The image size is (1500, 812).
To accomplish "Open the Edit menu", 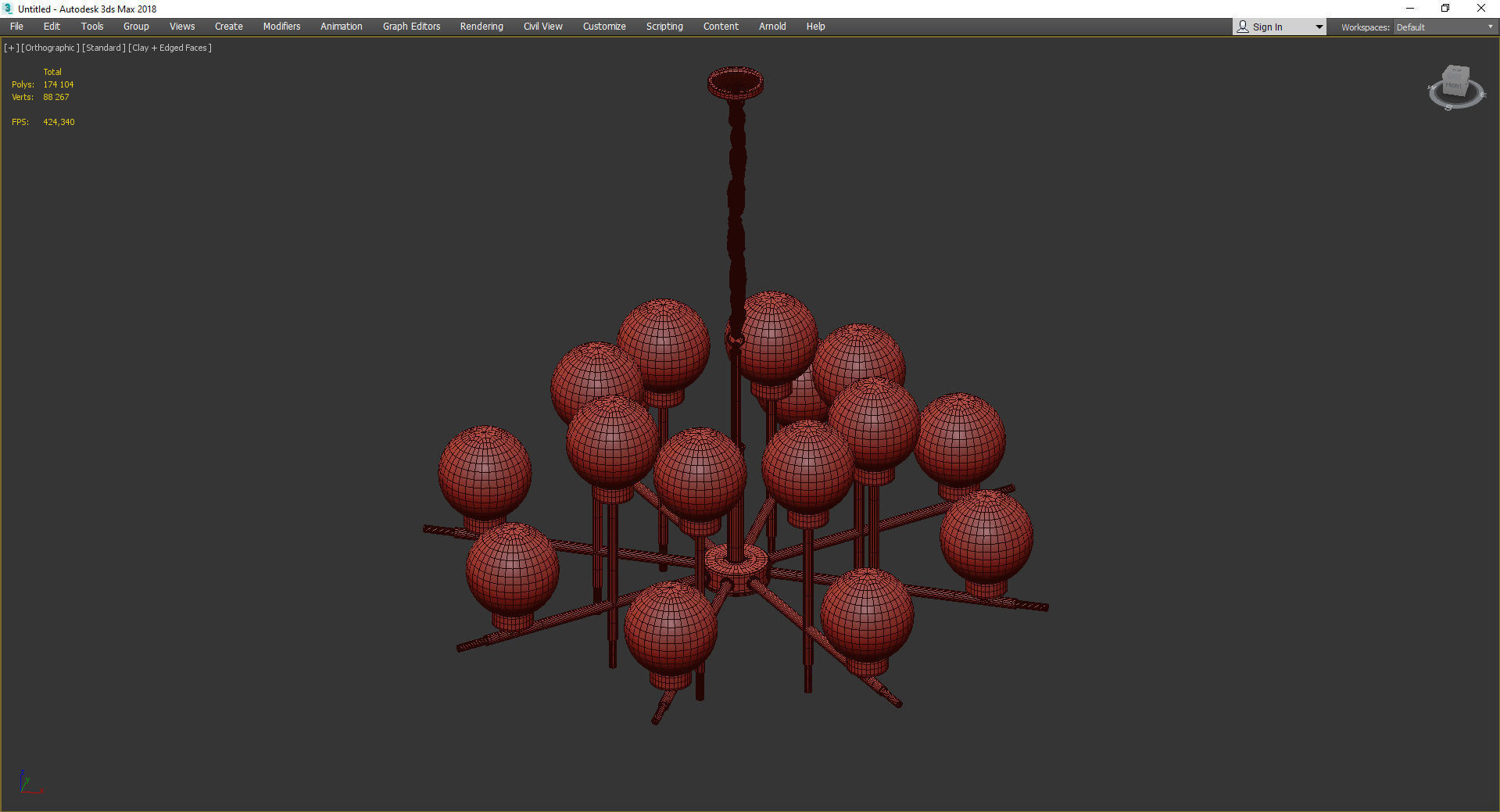I will (52, 27).
